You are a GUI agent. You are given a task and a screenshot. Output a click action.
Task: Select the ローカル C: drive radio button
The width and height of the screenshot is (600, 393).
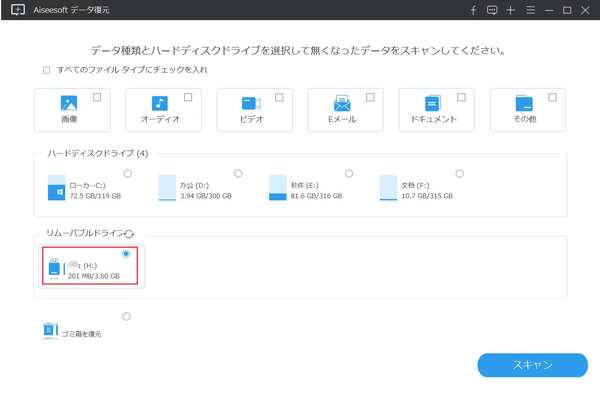(128, 174)
